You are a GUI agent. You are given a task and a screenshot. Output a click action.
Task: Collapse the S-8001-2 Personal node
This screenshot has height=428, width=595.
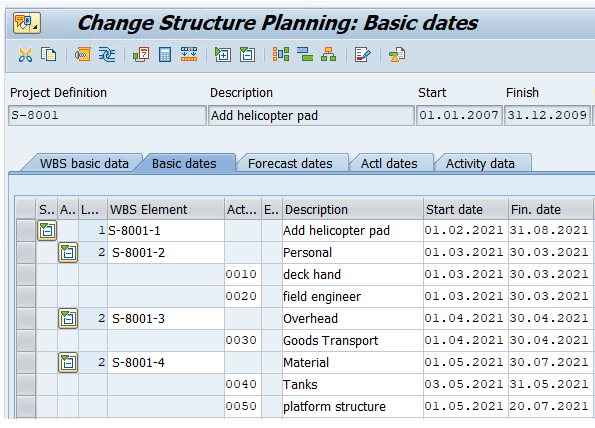click(x=68, y=252)
